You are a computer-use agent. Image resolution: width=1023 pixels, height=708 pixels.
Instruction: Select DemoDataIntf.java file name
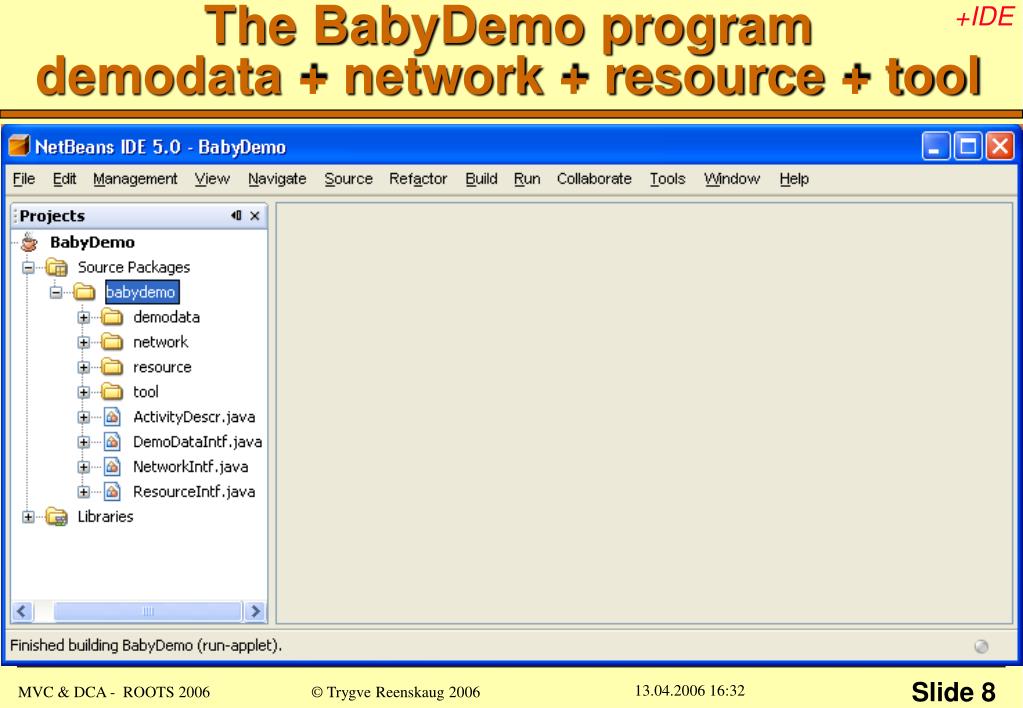[x=197, y=442]
